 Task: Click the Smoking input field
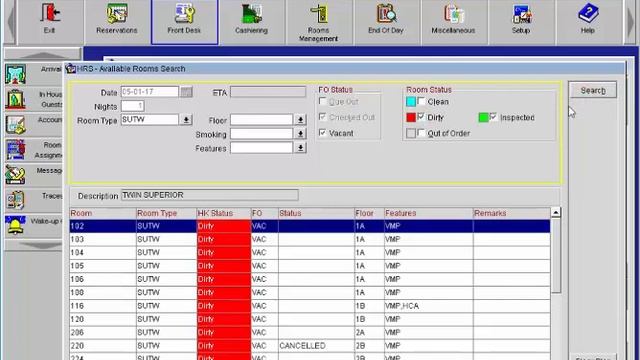tap(262, 133)
